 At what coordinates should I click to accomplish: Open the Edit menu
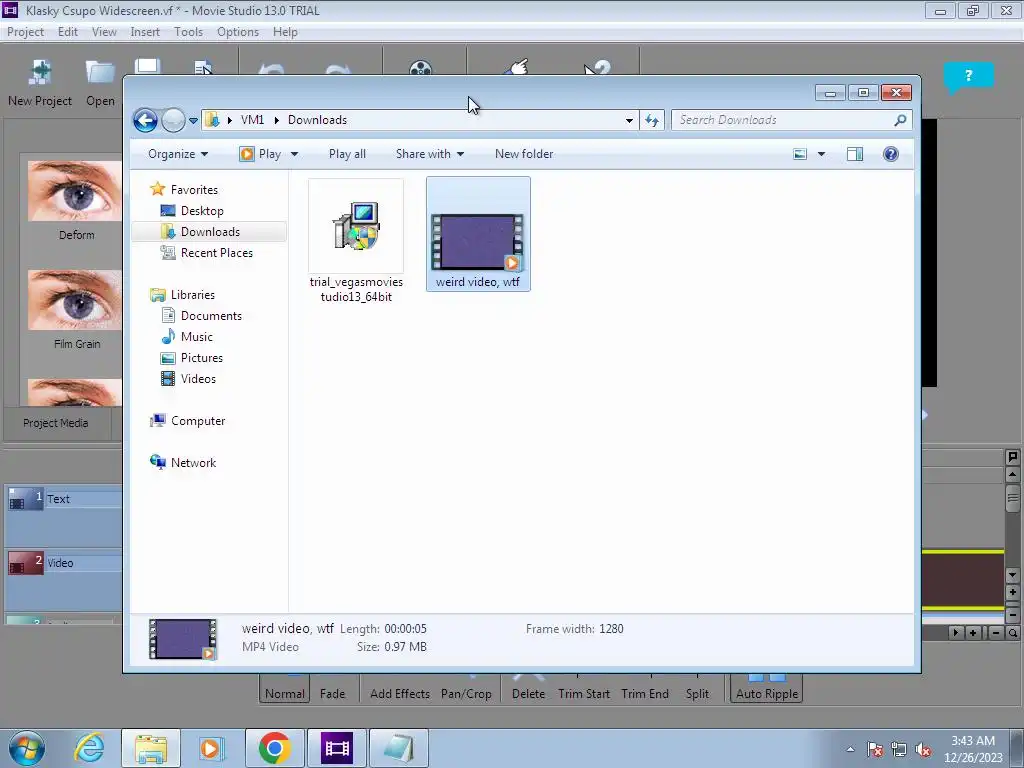pos(67,32)
